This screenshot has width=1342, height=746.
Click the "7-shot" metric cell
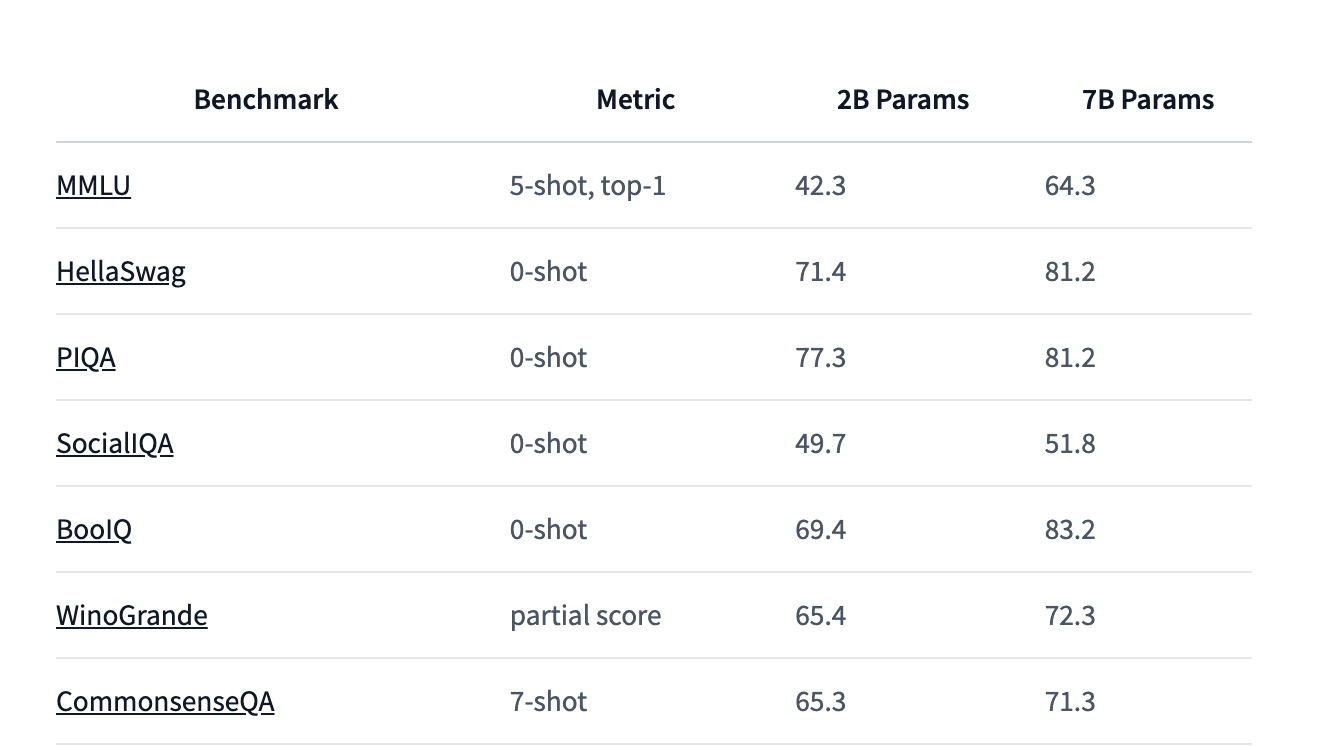click(548, 702)
